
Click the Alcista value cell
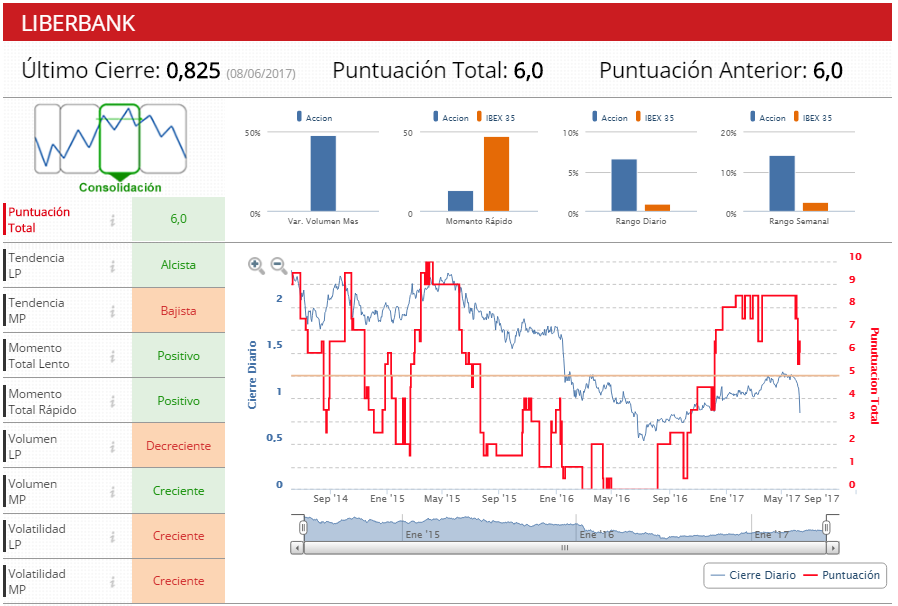(x=178, y=265)
